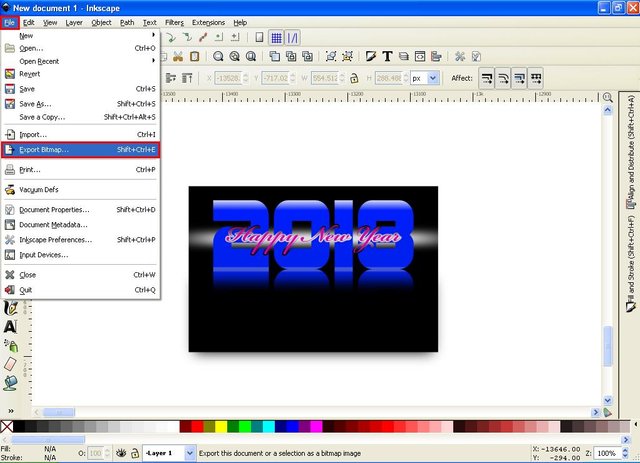Click the Inkscape Preferences wrench icon in toolbar
Viewport: 640px width, 463px height.
tap(460, 56)
